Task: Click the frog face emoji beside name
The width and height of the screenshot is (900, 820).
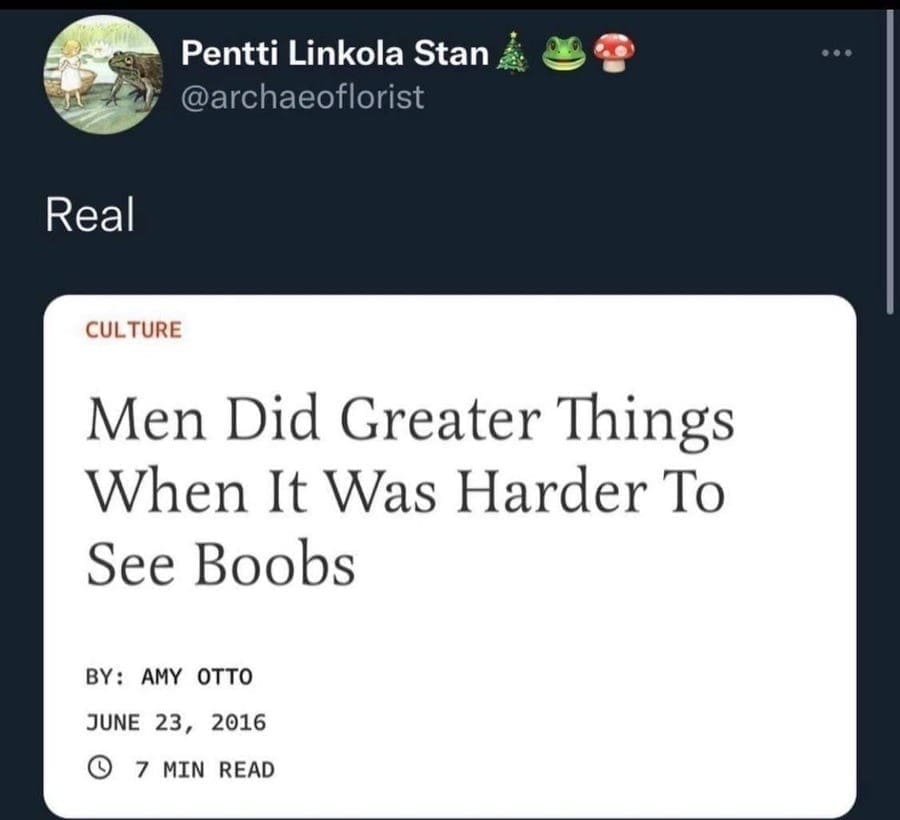Action: point(563,55)
